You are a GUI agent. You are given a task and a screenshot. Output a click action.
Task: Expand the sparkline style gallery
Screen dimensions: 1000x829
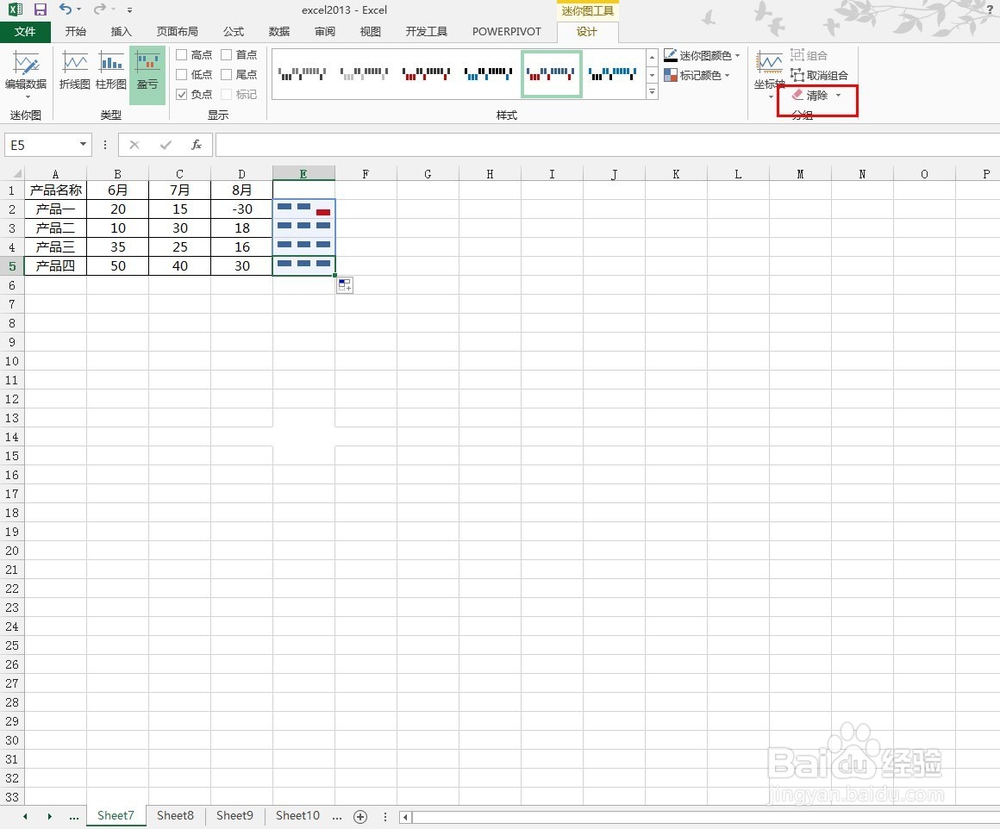coord(652,93)
